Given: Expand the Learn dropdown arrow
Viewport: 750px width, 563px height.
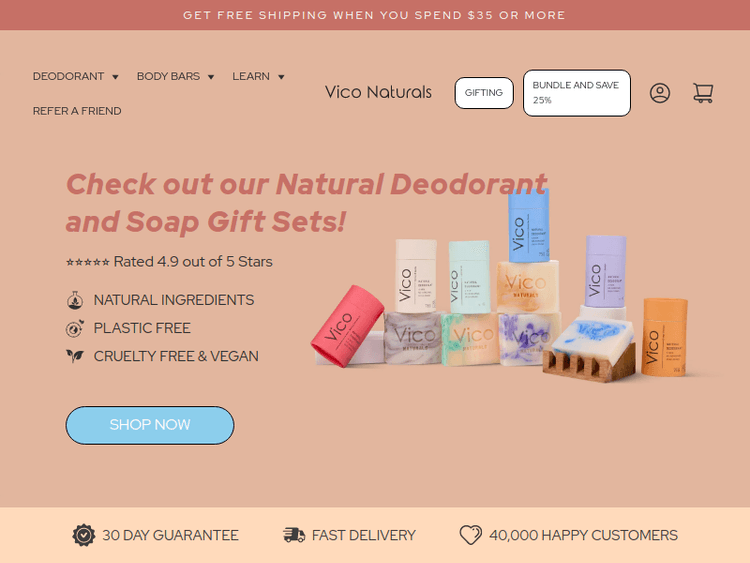Looking at the screenshot, I should 281,77.
